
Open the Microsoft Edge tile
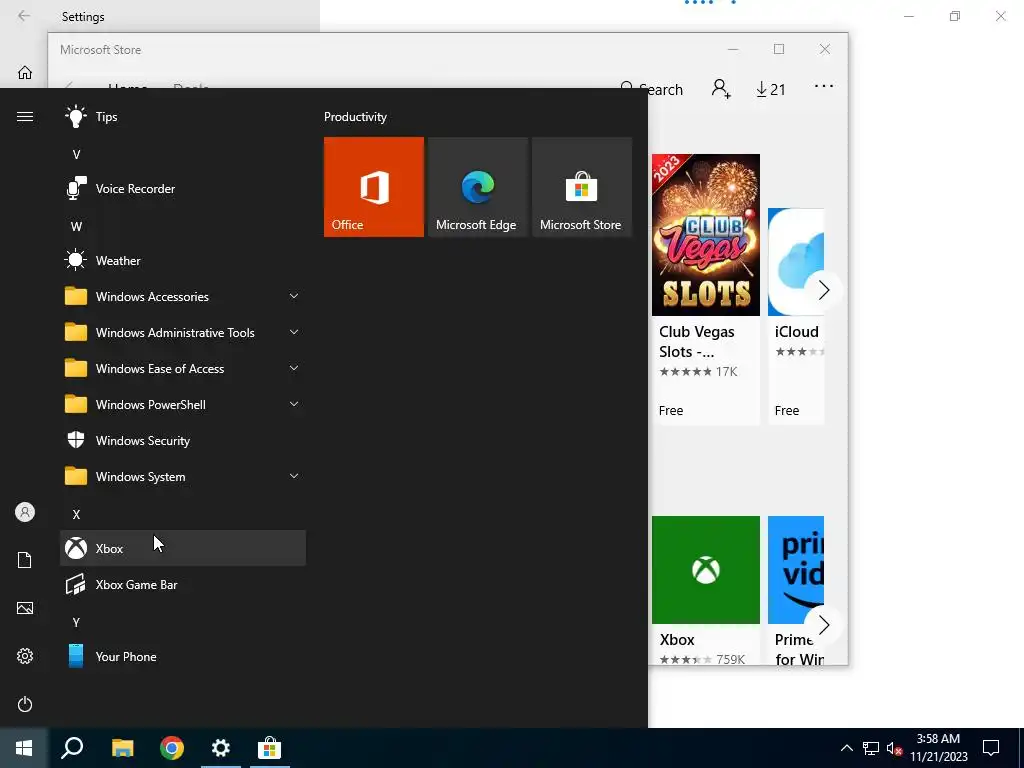477,187
